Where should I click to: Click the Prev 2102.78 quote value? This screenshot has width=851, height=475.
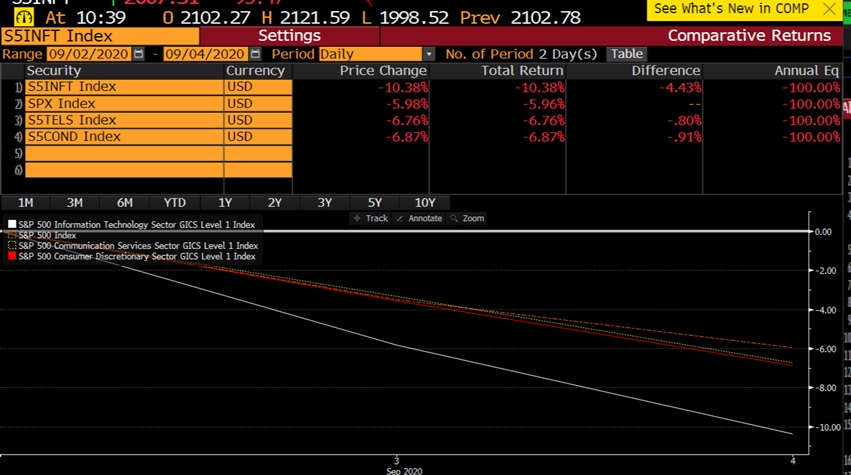(545, 17)
